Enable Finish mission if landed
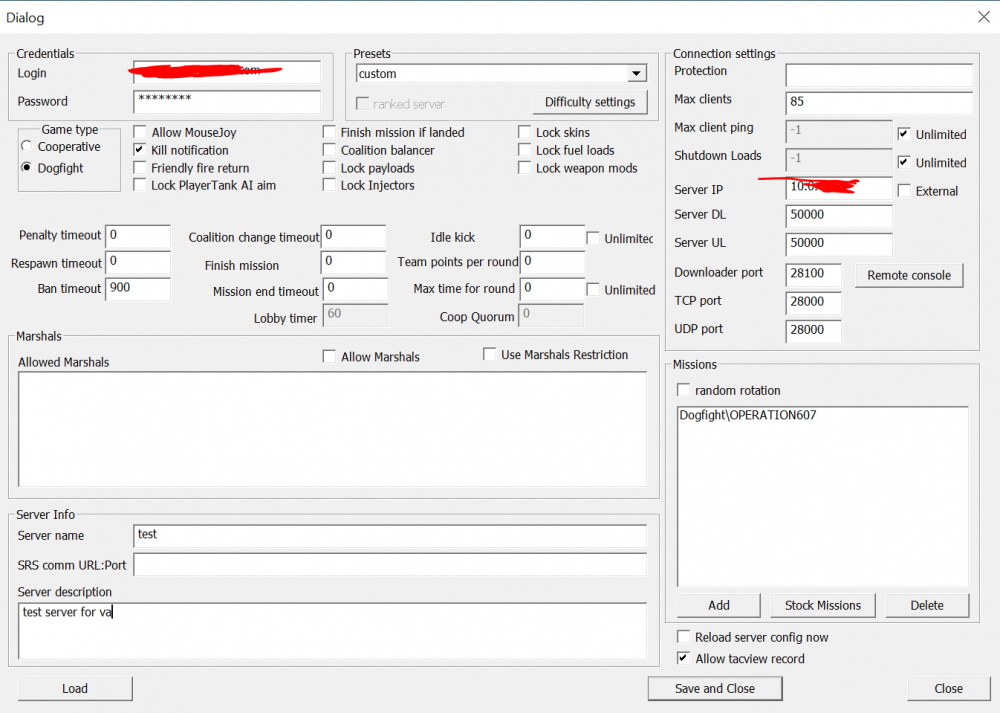 (x=329, y=131)
